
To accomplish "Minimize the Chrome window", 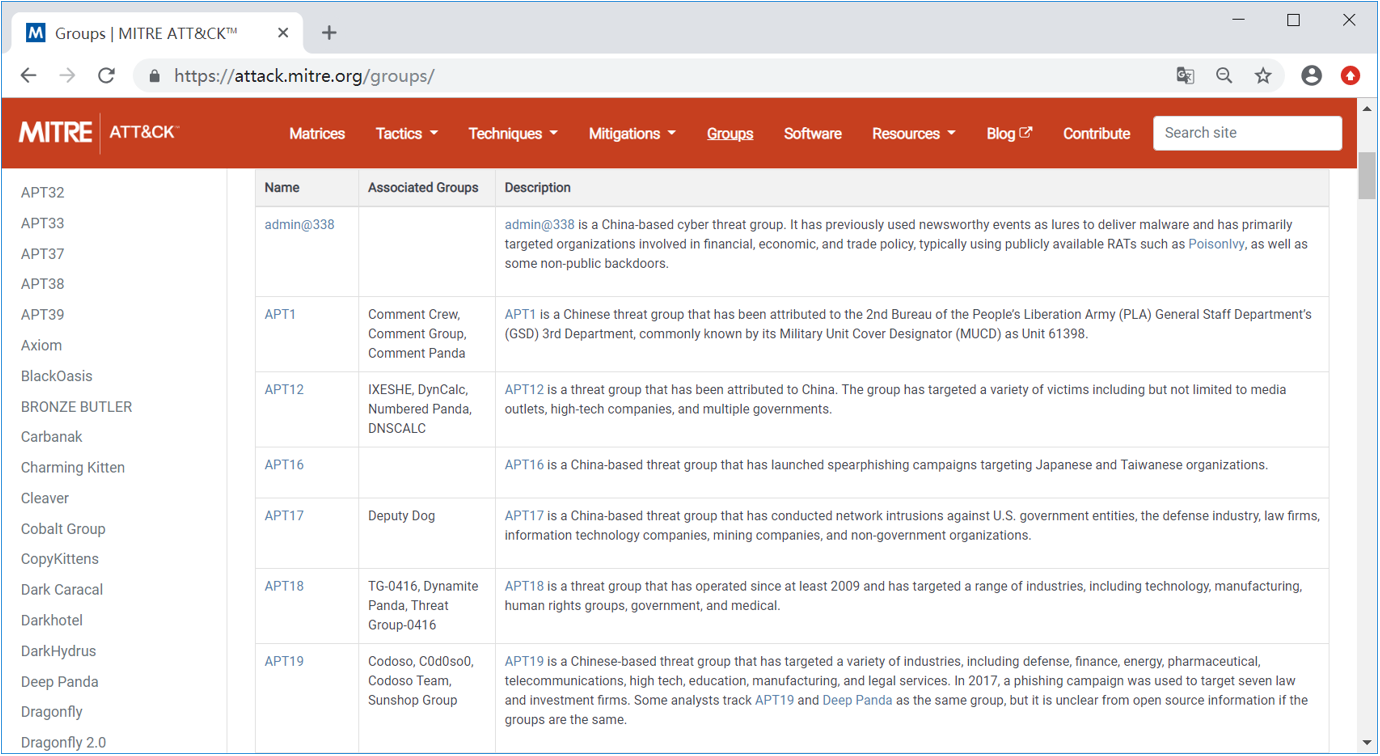I will 1239,20.
